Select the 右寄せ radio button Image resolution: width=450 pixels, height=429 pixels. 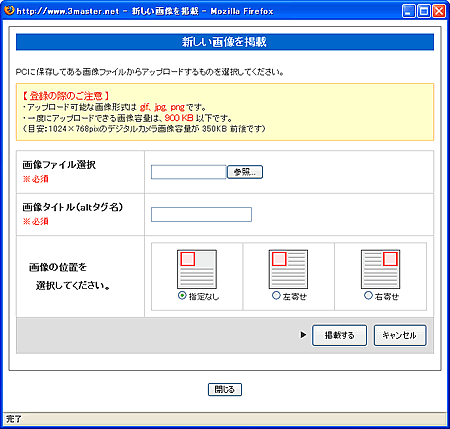tap(368, 295)
